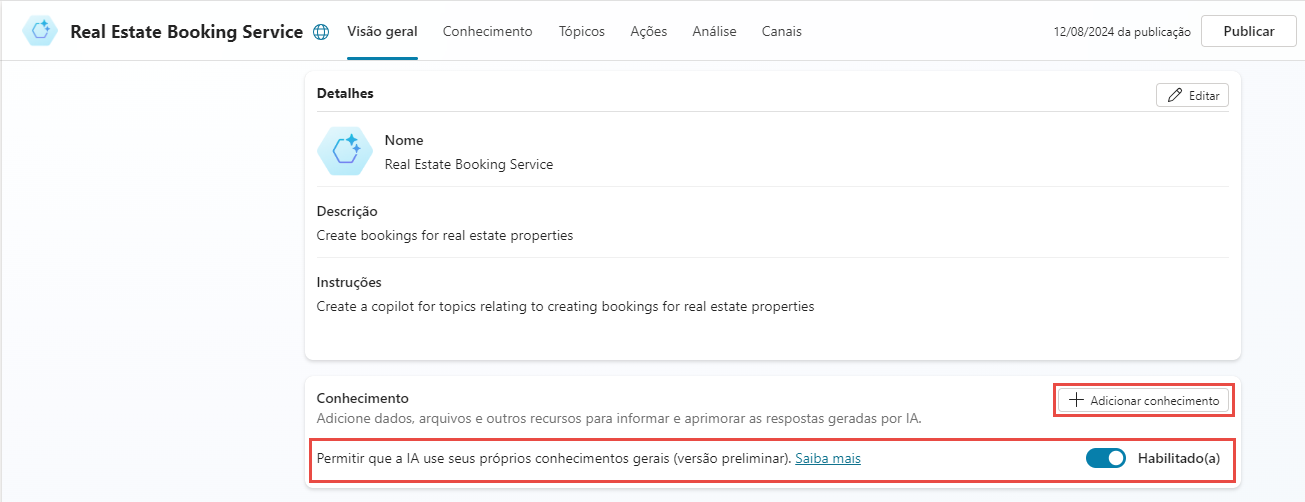Click the Descrição text section
This screenshot has height=502, width=1305.
(444, 236)
